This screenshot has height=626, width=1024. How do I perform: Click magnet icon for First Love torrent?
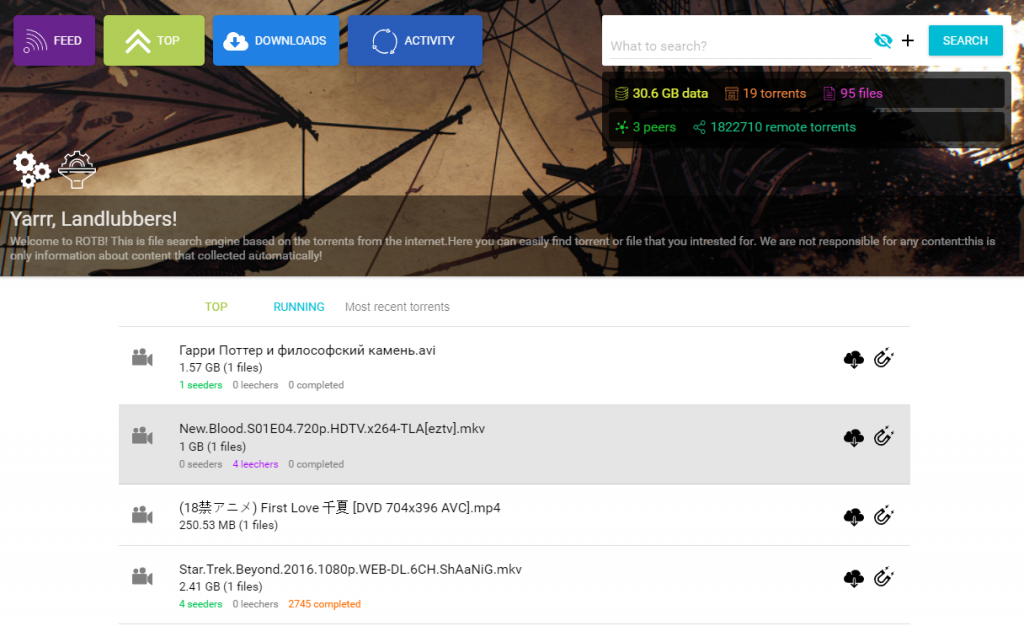point(883,515)
